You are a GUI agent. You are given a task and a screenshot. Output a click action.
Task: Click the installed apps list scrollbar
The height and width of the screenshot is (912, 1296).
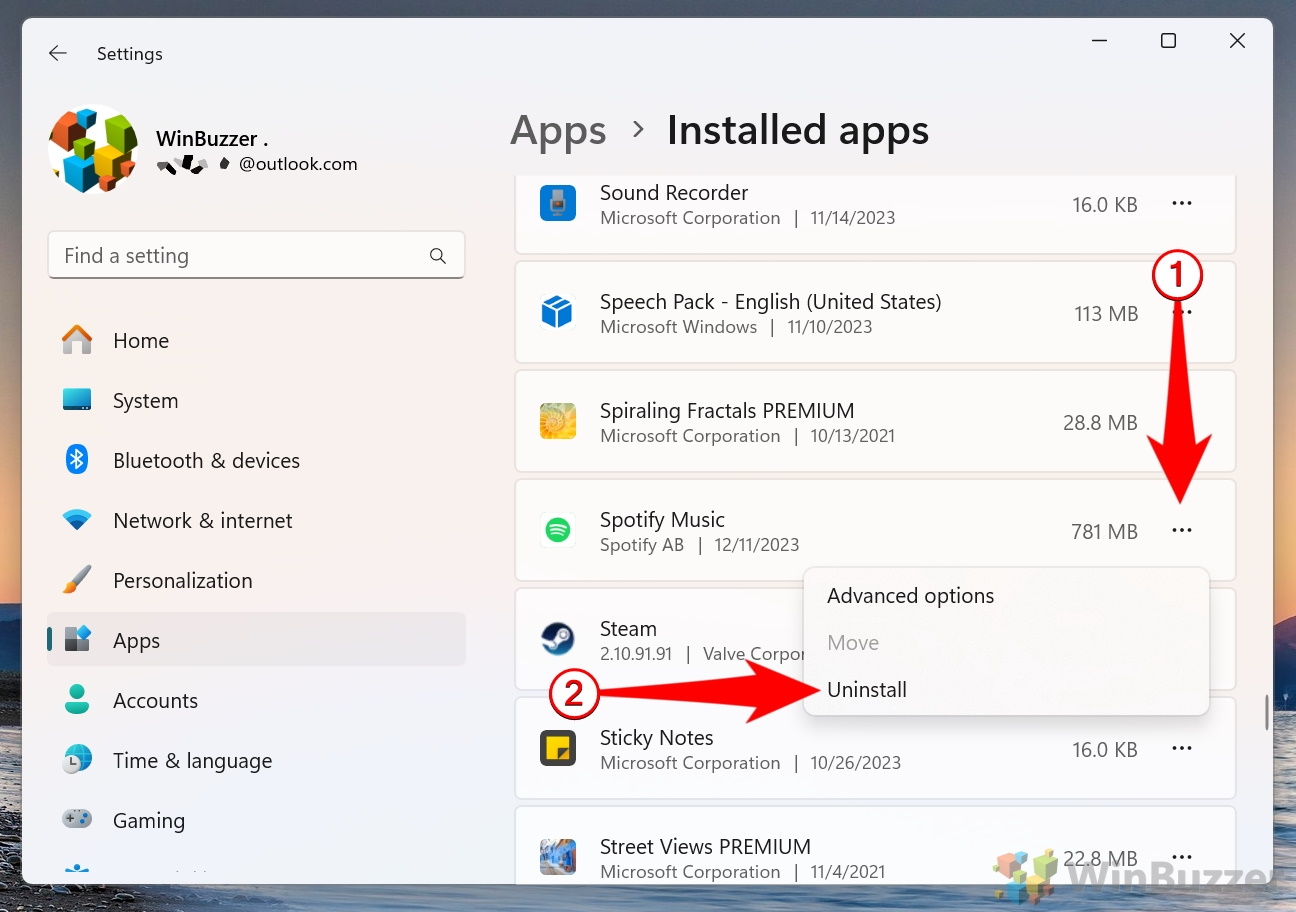coord(1267,712)
